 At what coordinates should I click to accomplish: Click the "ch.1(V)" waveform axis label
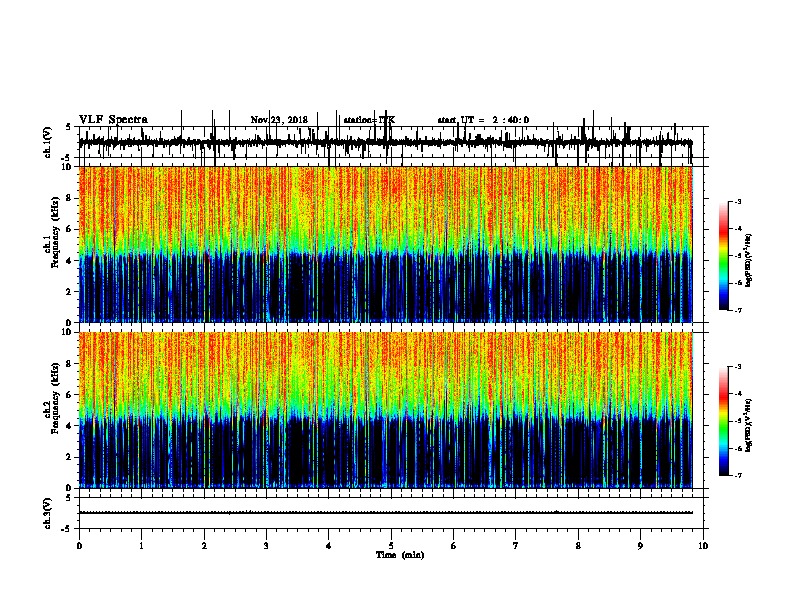click(x=48, y=142)
